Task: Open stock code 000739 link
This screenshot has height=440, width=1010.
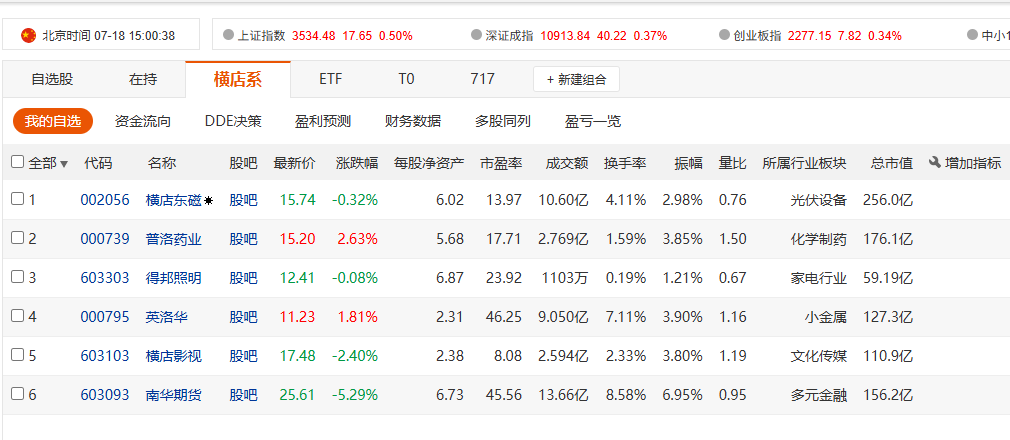Action: pos(105,239)
